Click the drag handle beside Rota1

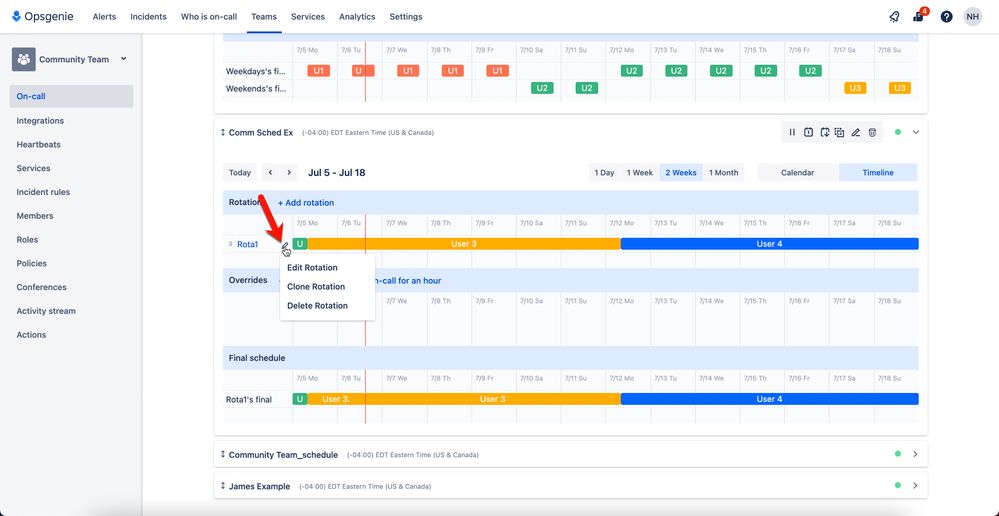231,244
